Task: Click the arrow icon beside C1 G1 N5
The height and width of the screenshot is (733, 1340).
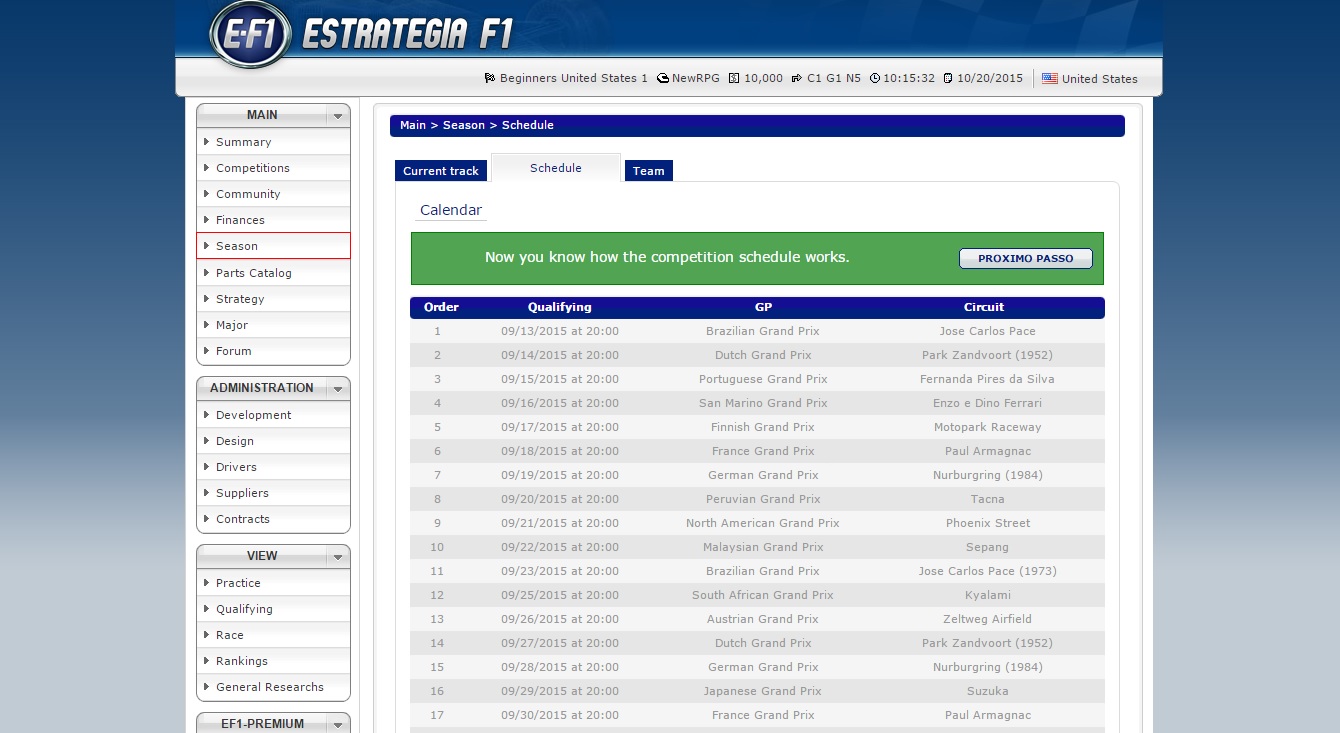Action: [x=797, y=78]
